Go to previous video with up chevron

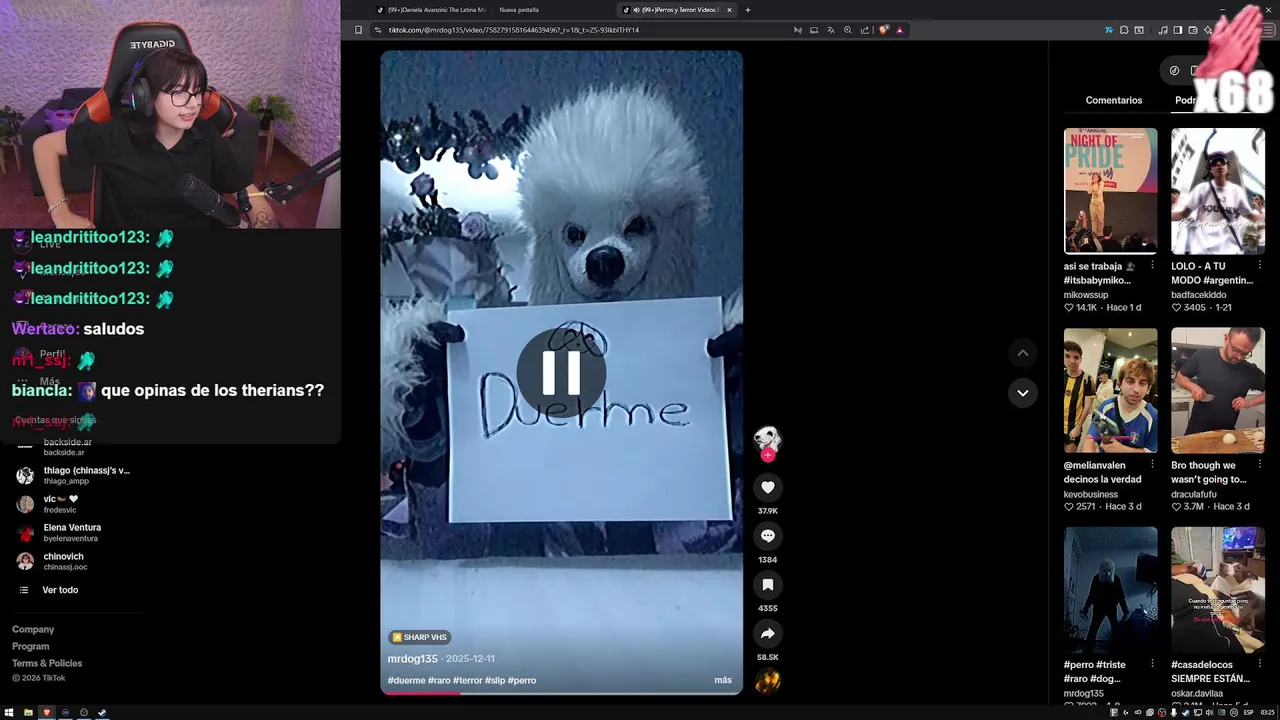click(x=1022, y=353)
